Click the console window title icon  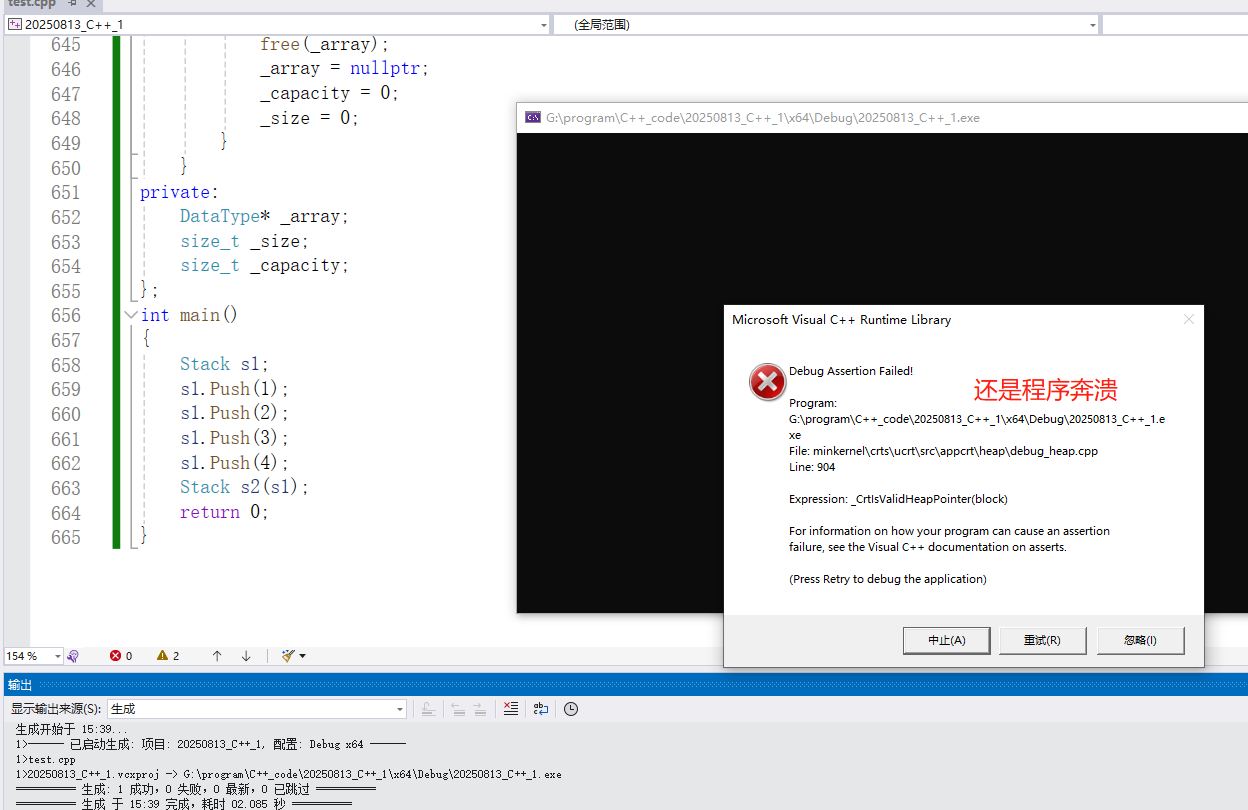click(533, 117)
